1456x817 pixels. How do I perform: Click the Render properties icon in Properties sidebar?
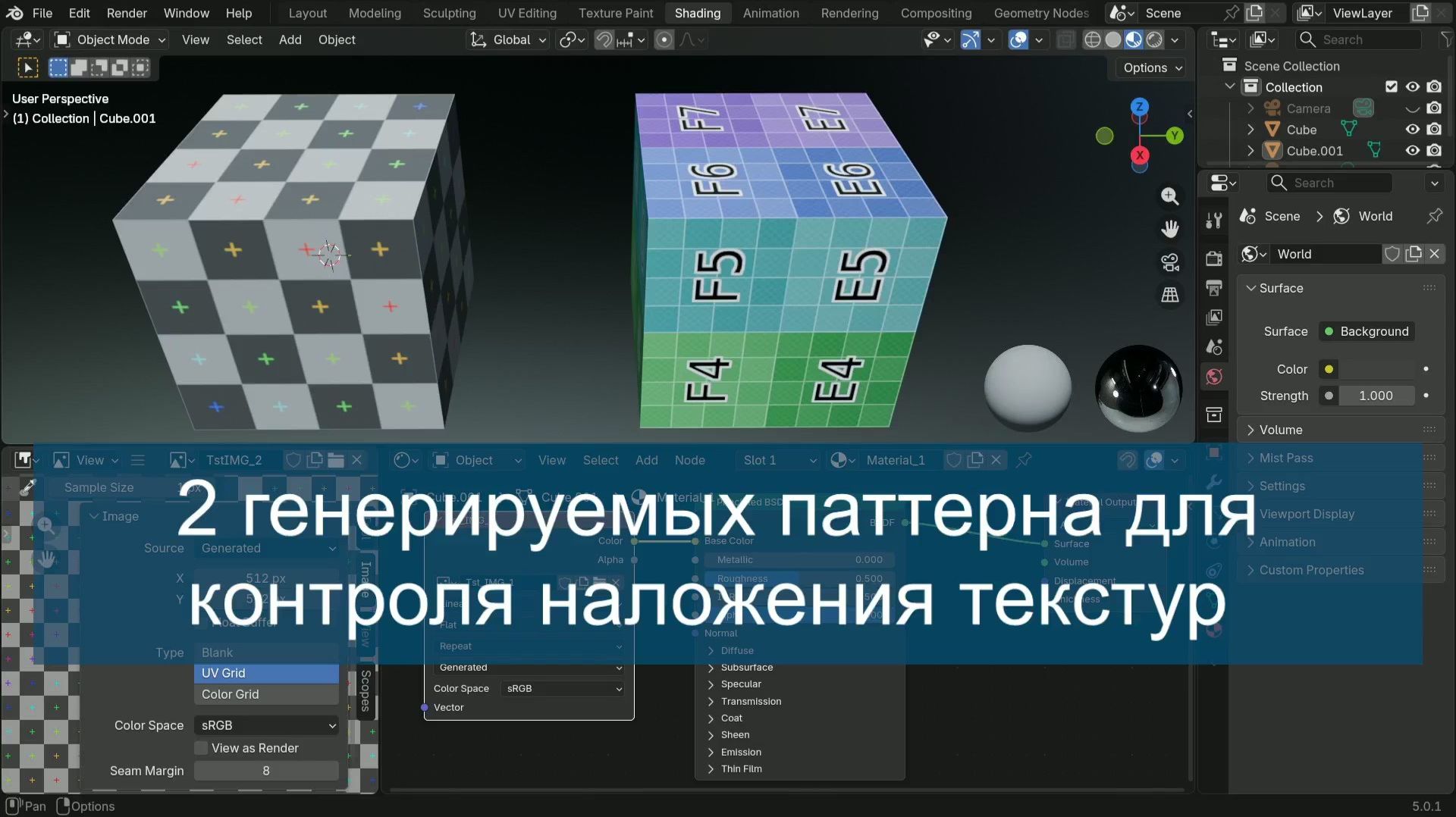click(x=1214, y=260)
